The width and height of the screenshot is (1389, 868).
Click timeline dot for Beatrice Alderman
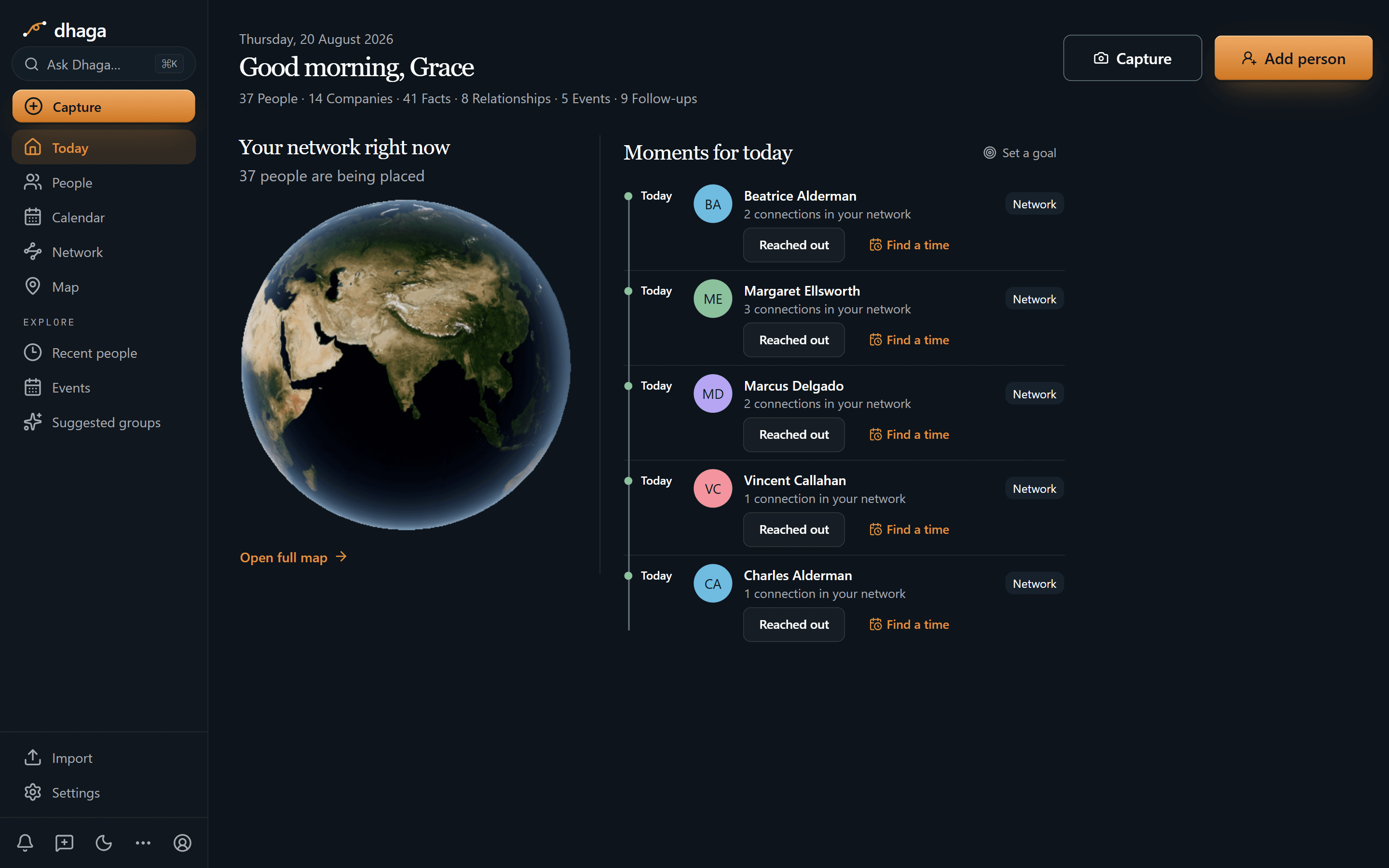coord(628,196)
